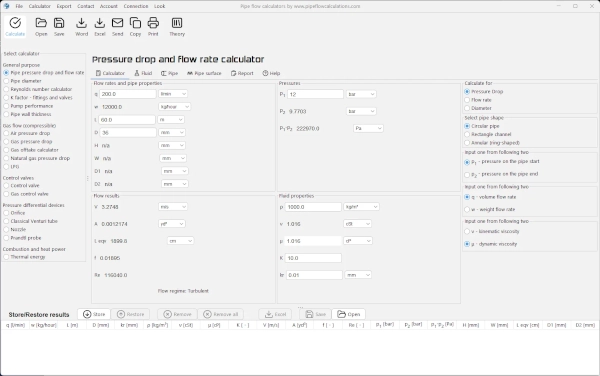Open the diameter D unit dropdown
Screen dimensions: 600x376
[x=172, y=132]
